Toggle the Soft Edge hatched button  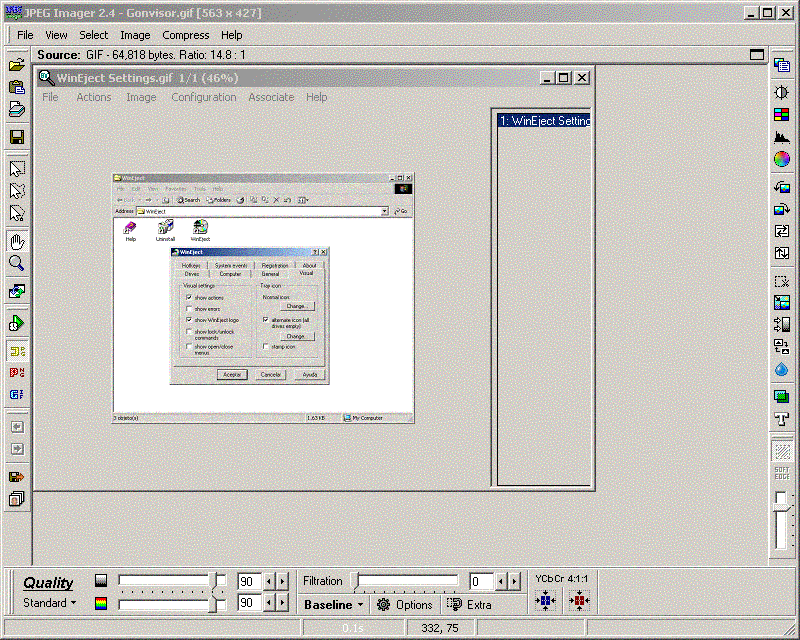[782, 452]
